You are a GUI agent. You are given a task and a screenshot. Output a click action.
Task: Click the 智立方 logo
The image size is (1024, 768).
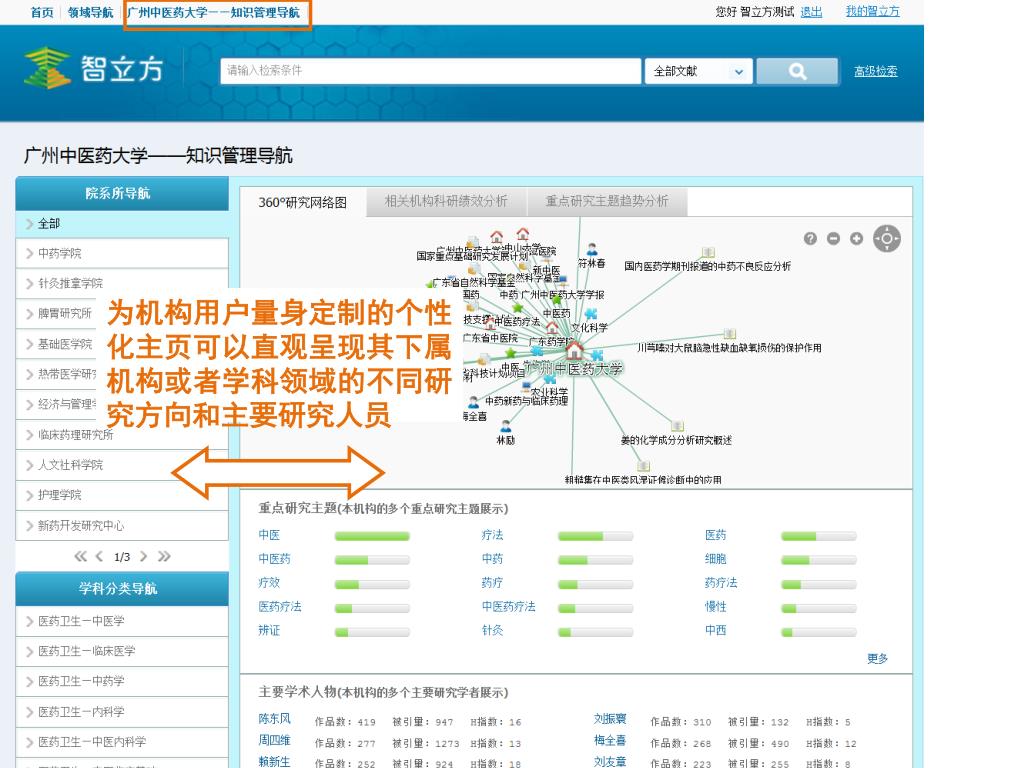tap(93, 68)
